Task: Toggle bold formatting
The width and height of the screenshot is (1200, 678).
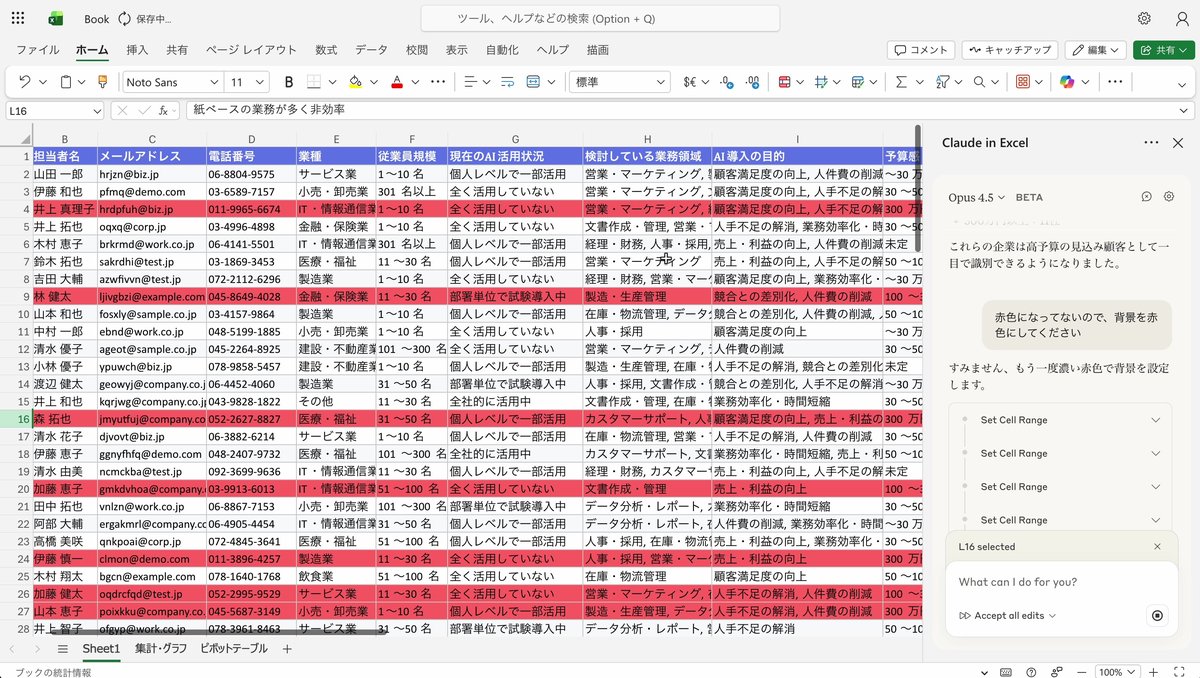Action: 288,82
